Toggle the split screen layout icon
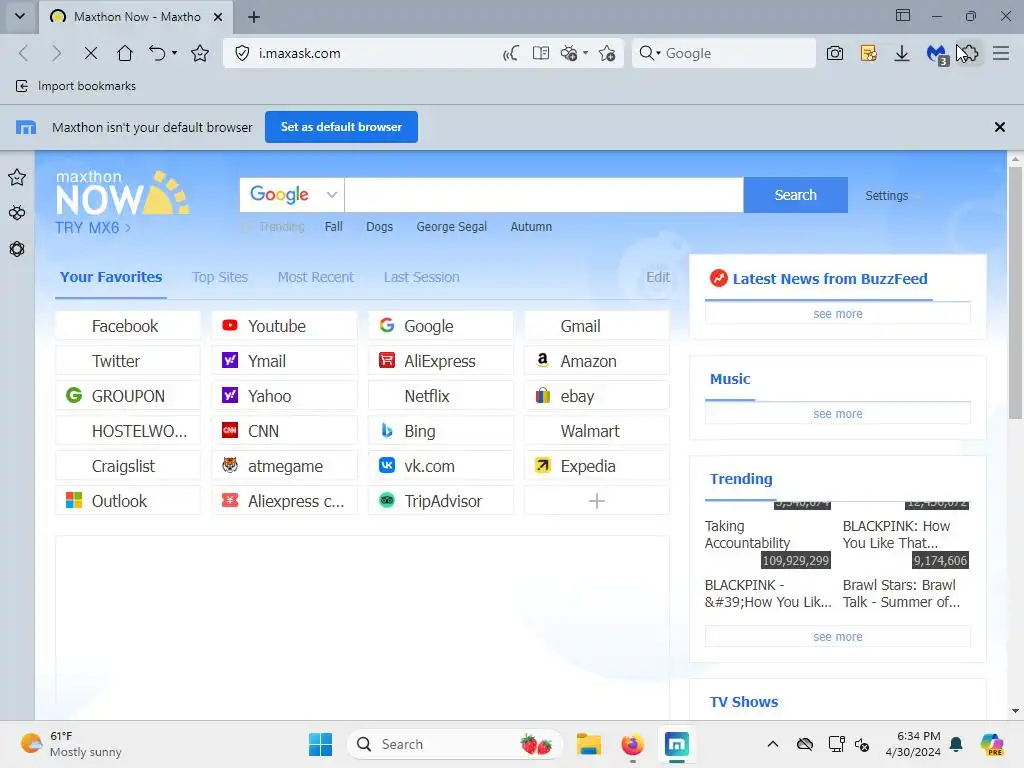Image resolution: width=1024 pixels, height=768 pixels. [x=903, y=15]
